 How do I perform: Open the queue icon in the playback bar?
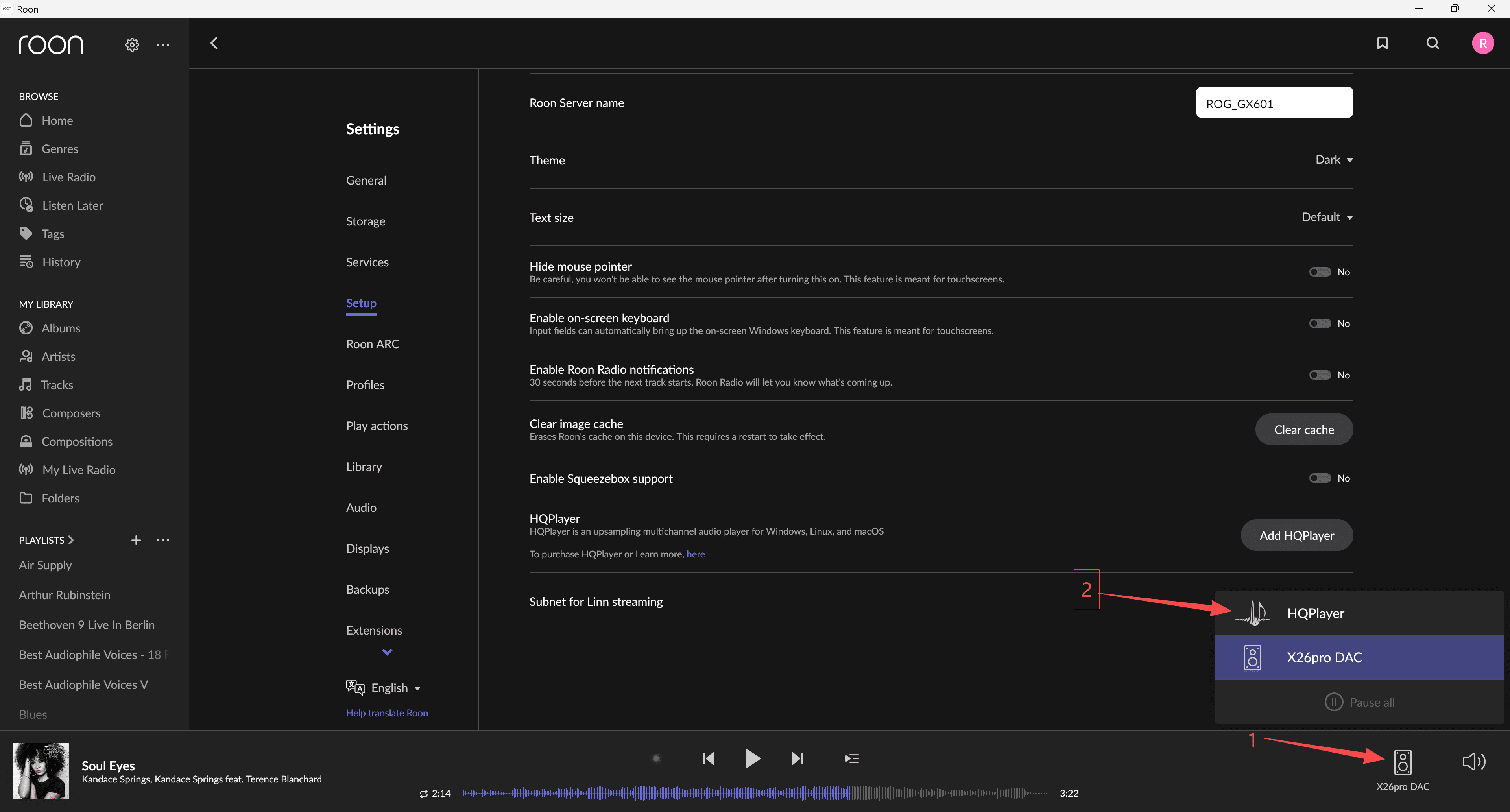(852, 758)
